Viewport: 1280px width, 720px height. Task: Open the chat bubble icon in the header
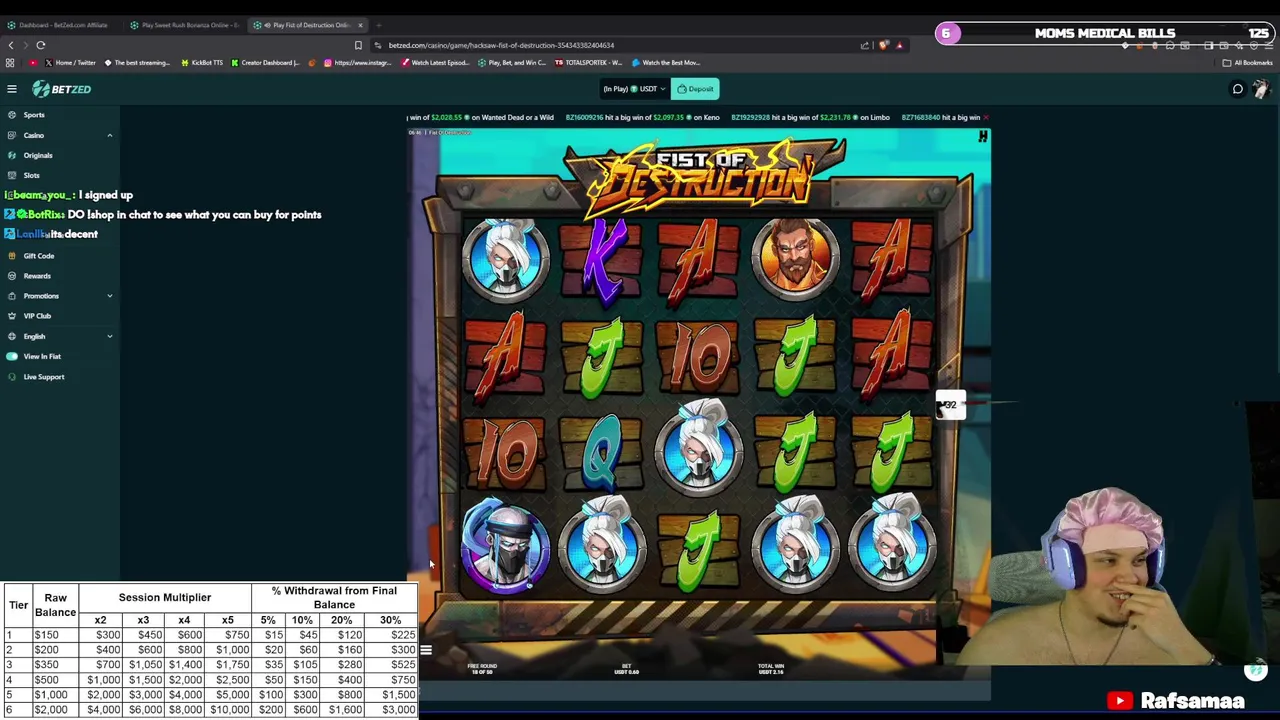click(1237, 89)
